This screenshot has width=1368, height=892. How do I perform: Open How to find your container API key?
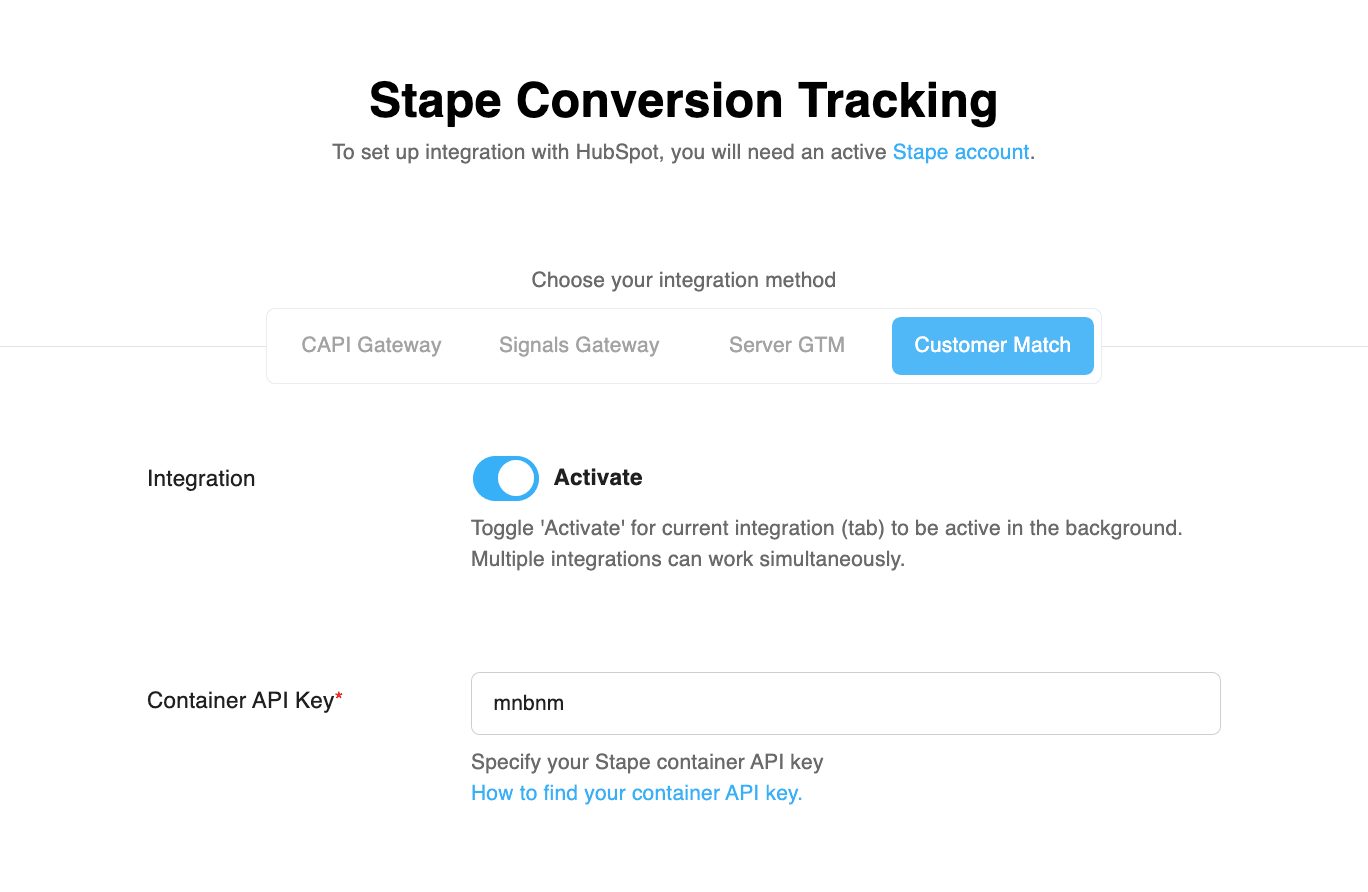point(636,793)
